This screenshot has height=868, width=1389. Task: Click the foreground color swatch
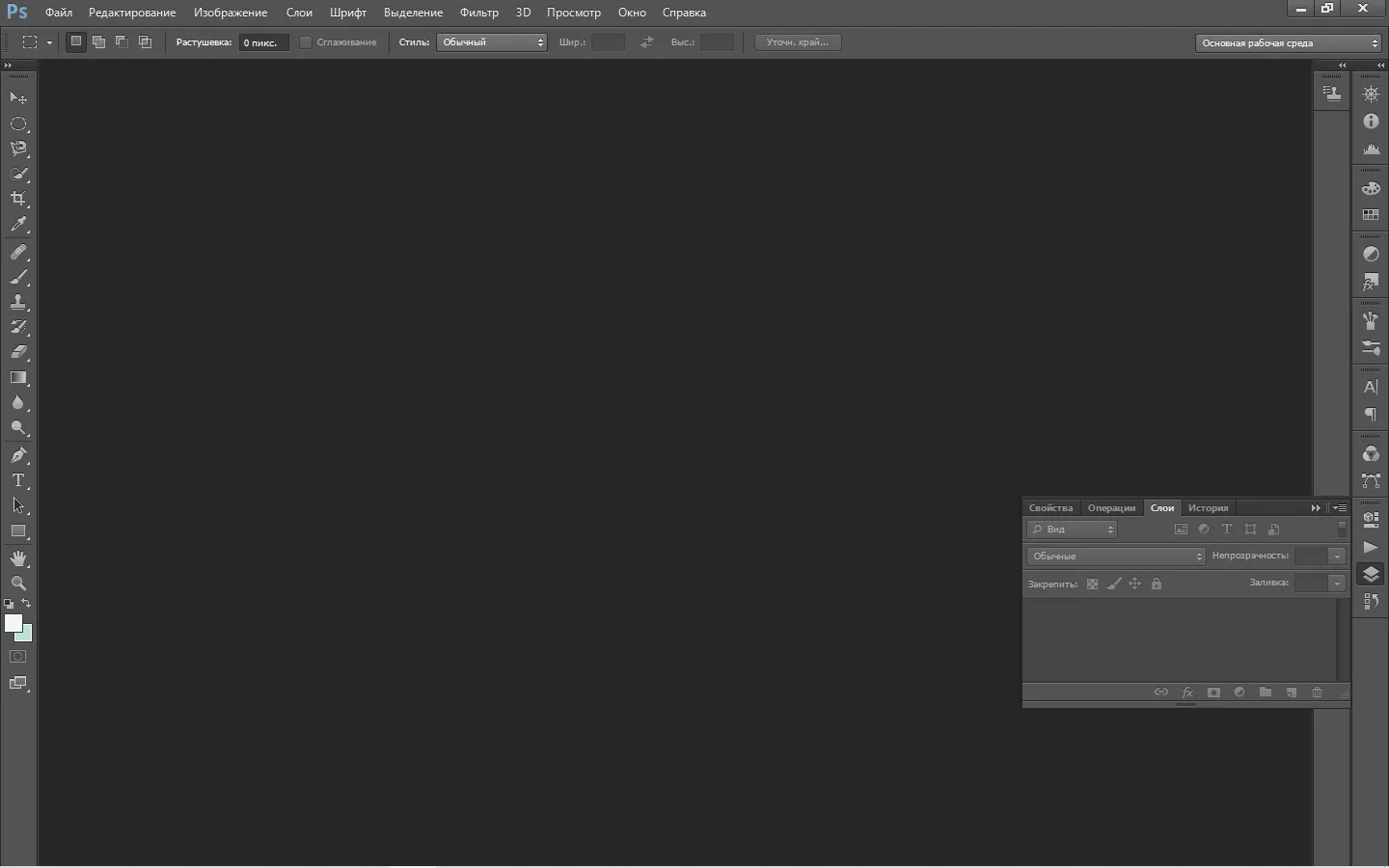(x=14, y=624)
